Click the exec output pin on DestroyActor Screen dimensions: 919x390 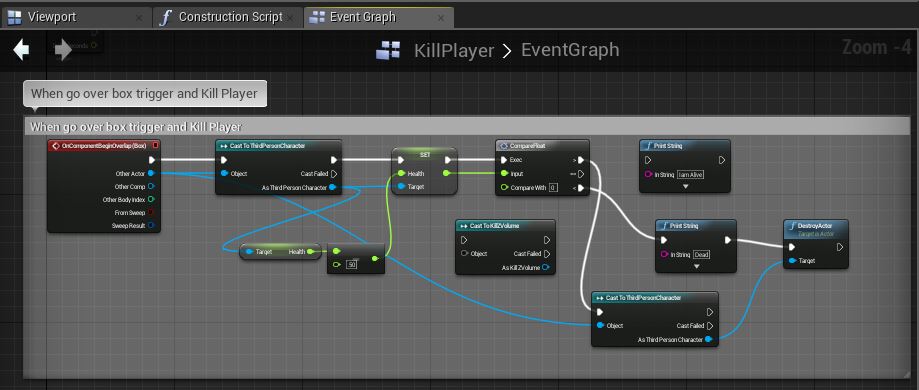tap(839, 247)
